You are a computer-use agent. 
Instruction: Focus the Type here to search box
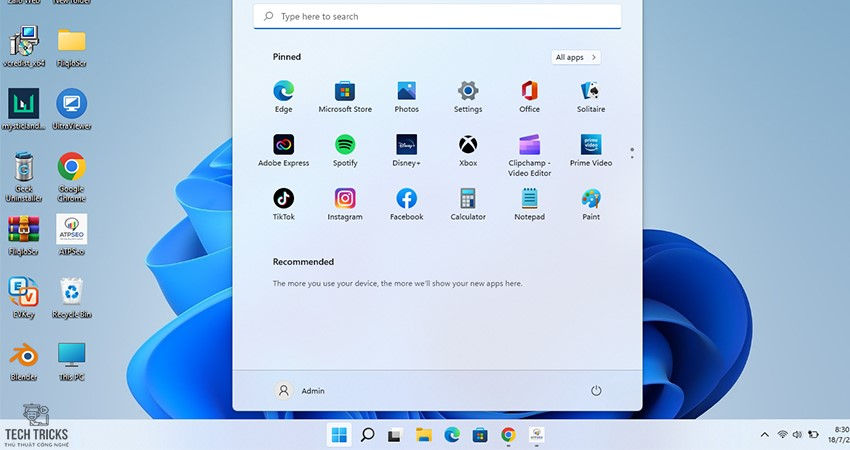click(437, 16)
